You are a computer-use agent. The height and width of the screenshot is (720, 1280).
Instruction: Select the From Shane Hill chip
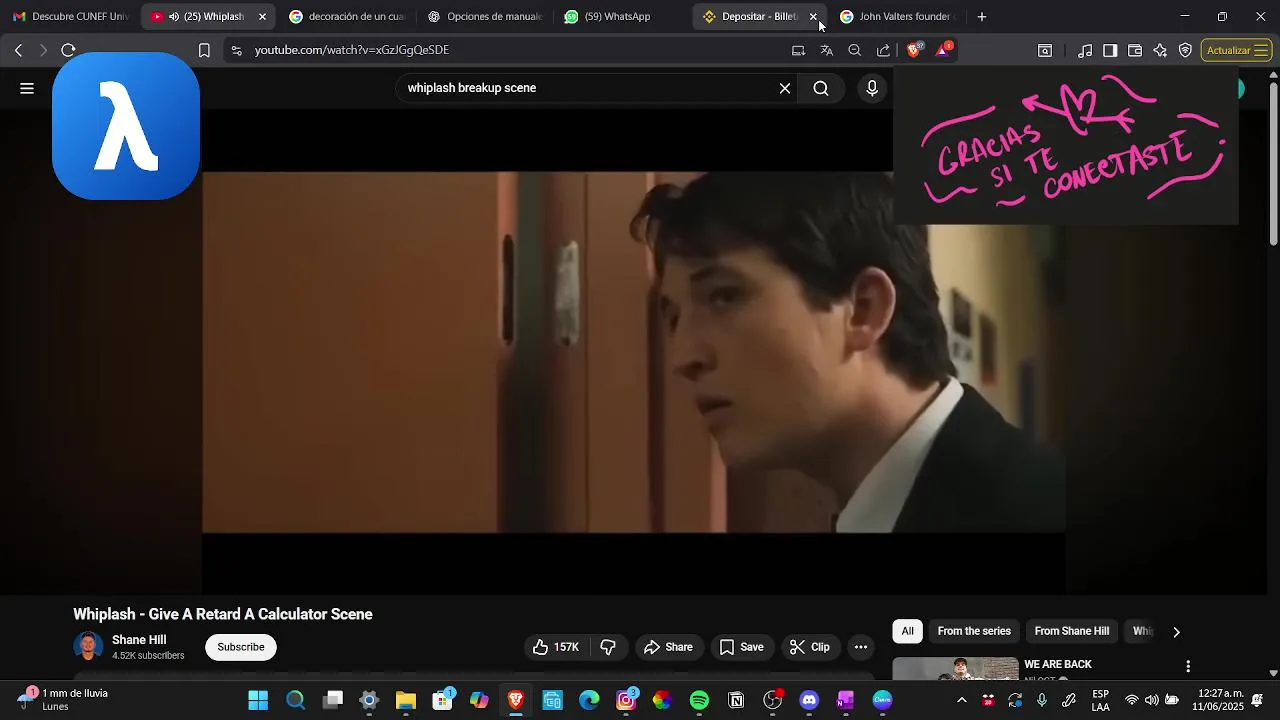point(1072,631)
